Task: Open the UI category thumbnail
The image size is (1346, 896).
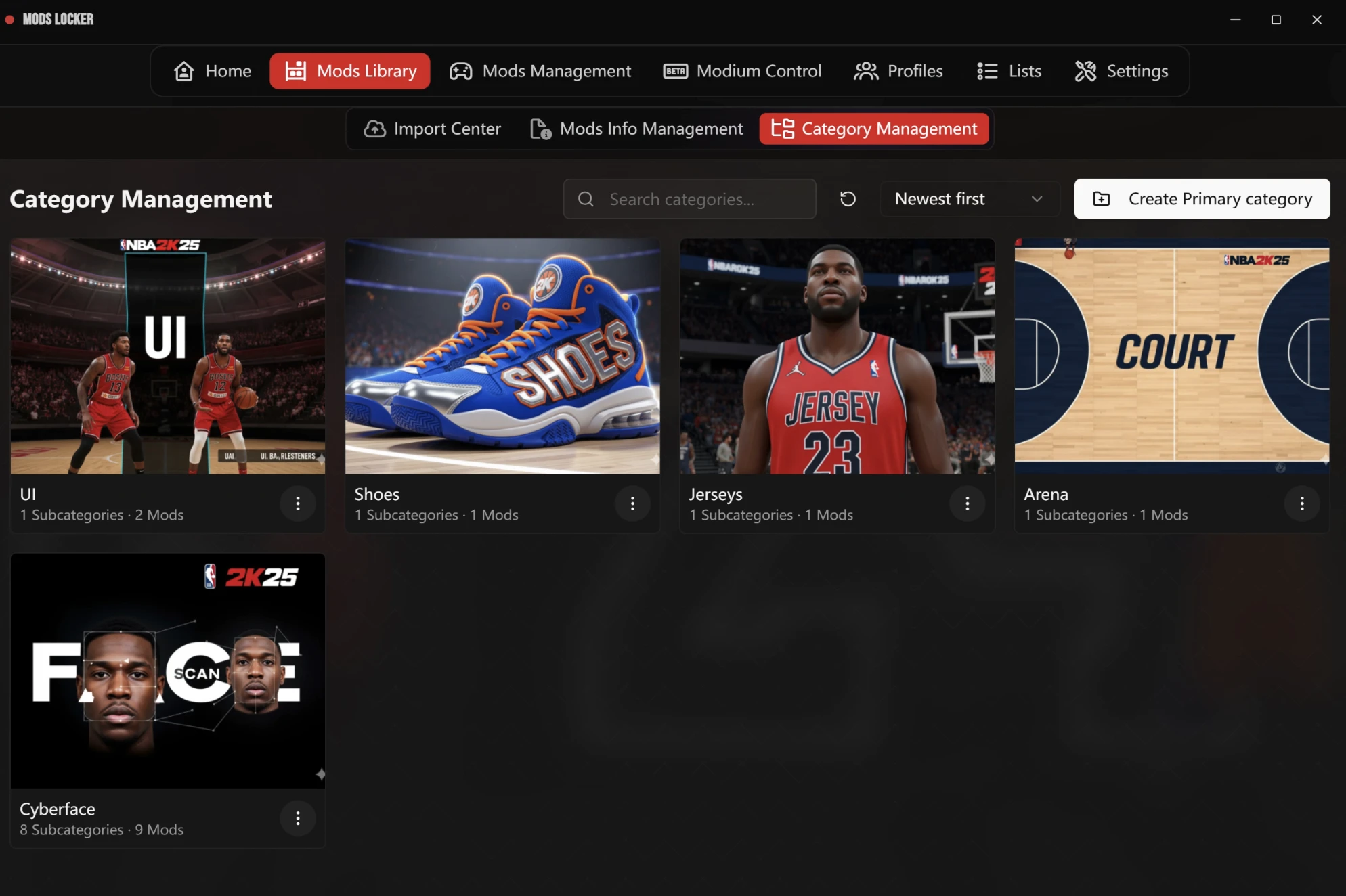Action: (x=168, y=356)
